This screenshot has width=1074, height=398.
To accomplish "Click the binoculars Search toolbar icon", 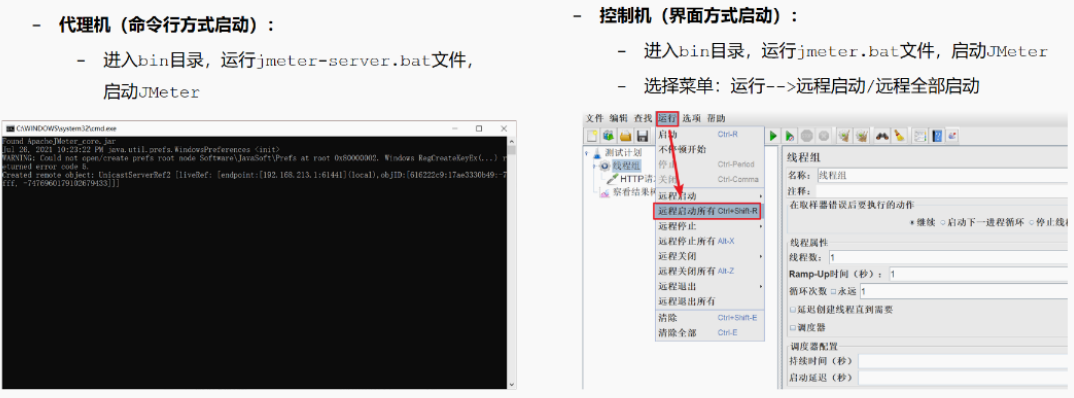I will (x=882, y=136).
